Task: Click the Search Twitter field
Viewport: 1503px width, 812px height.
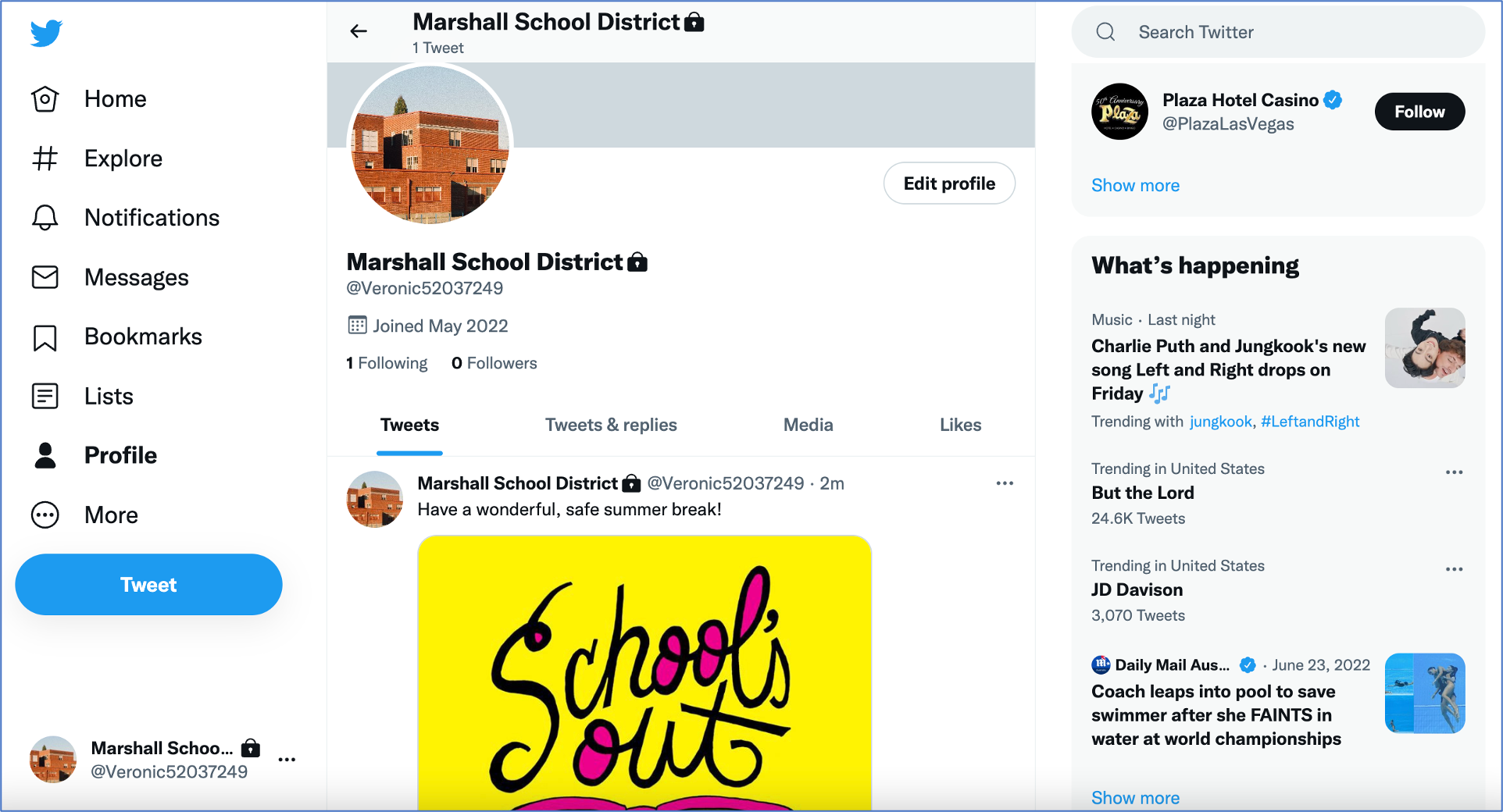Action: (1278, 32)
